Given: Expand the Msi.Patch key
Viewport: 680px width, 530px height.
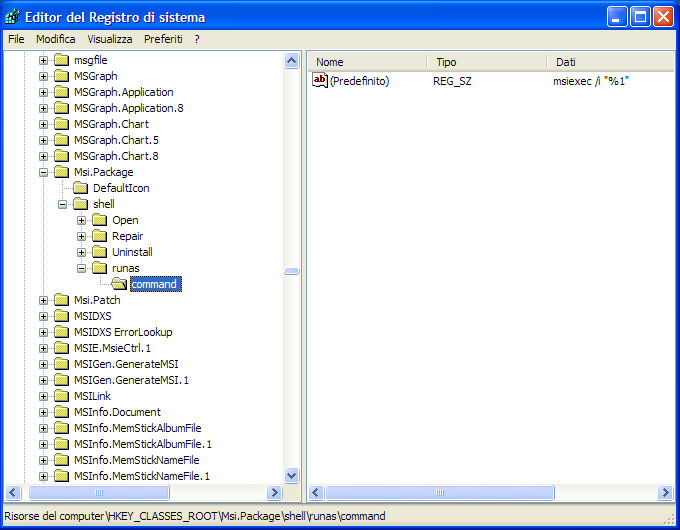Looking at the screenshot, I should pyautogui.click(x=43, y=300).
